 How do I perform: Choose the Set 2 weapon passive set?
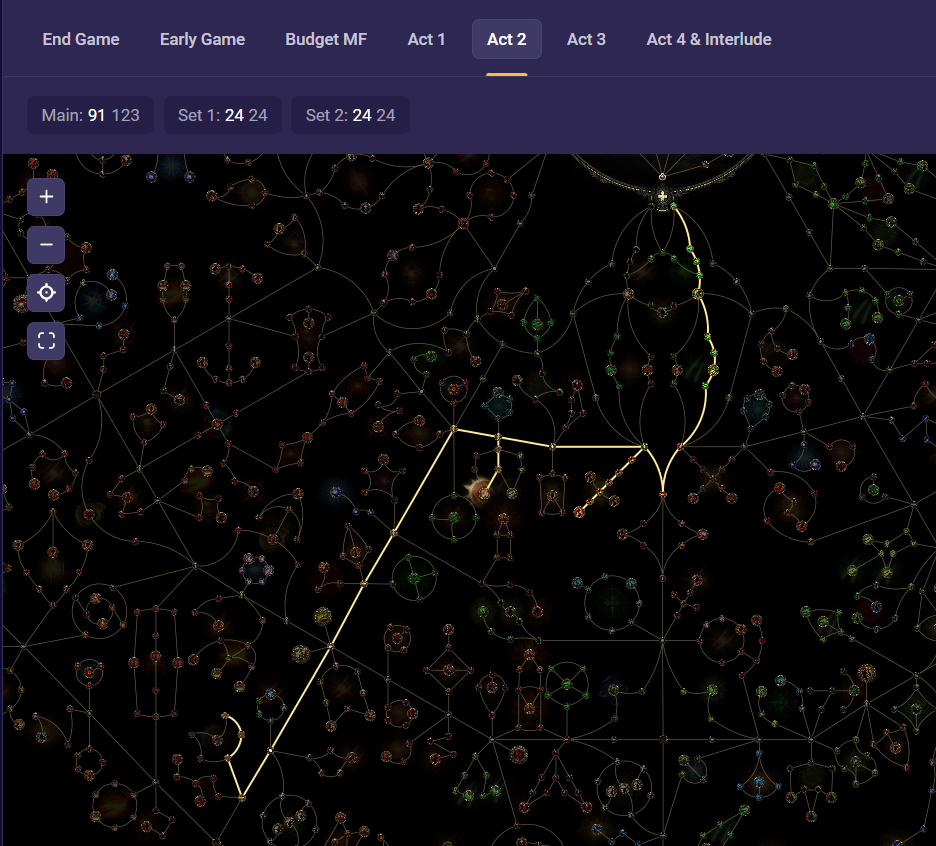pos(350,115)
